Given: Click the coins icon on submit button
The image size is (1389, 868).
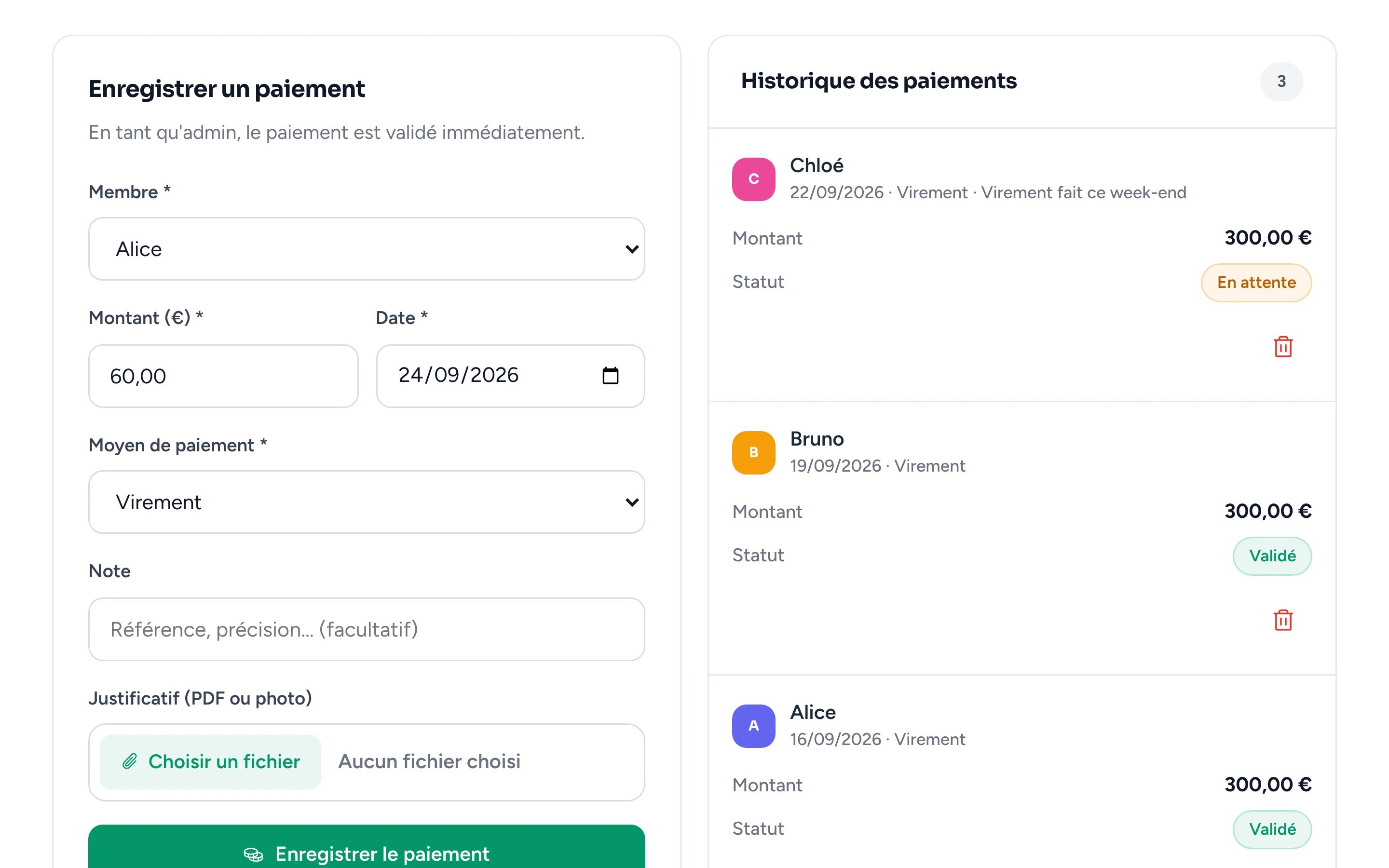Looking at the screenshot, I should (x=253, y=854).
